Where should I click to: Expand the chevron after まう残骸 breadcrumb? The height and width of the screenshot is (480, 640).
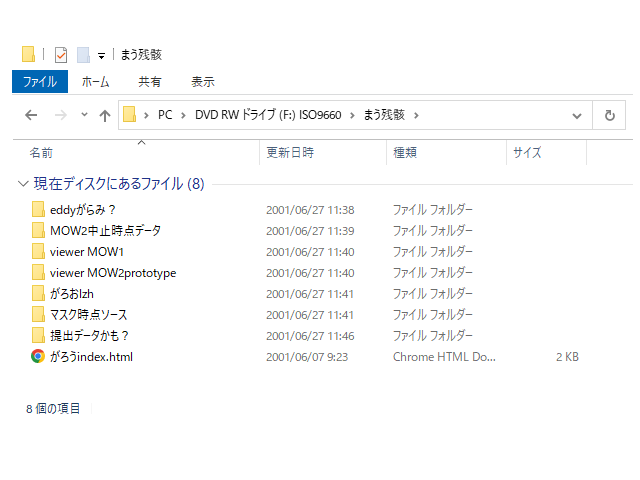coord(416,116)
